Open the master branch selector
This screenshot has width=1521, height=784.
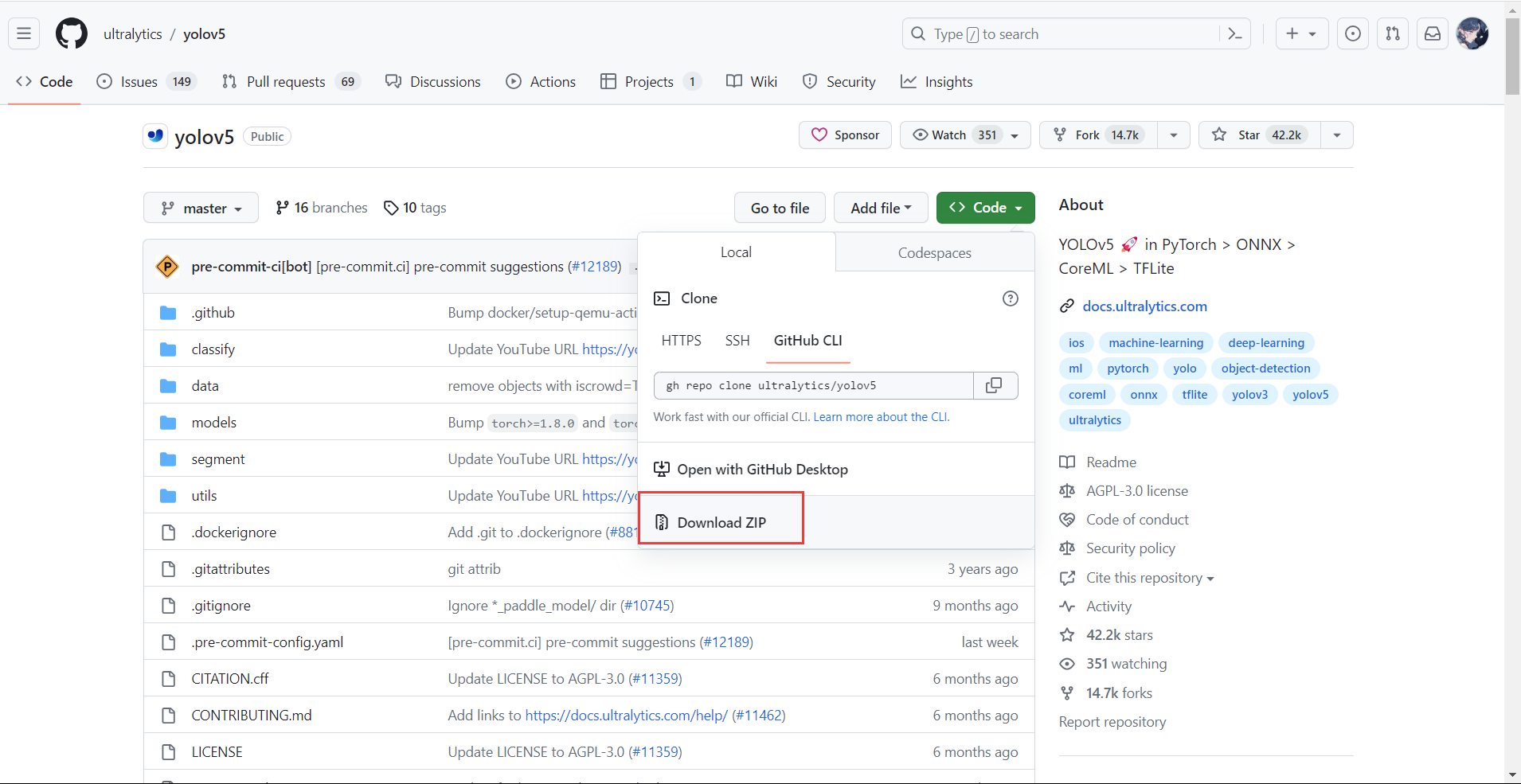coord(201,208)
